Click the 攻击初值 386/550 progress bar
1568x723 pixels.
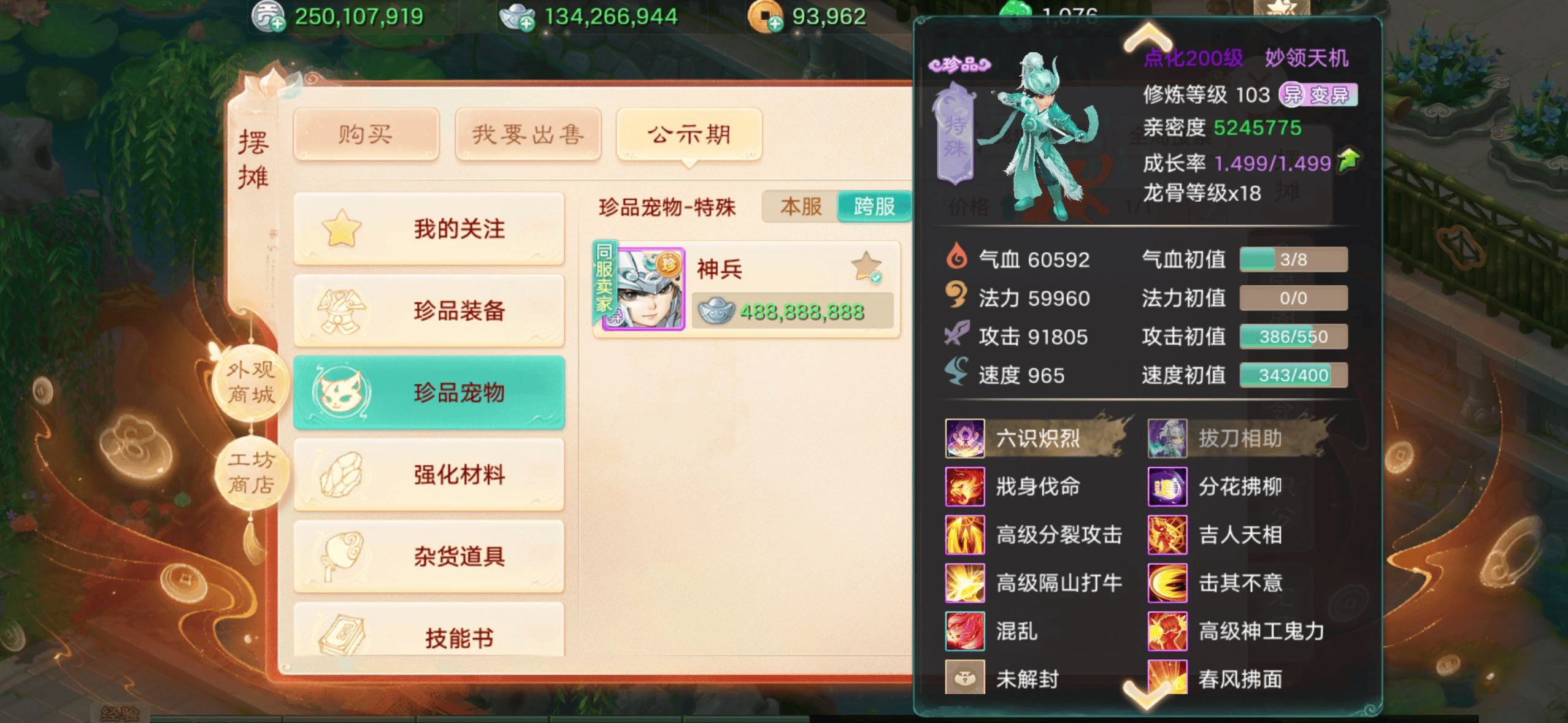(1293, 337)
